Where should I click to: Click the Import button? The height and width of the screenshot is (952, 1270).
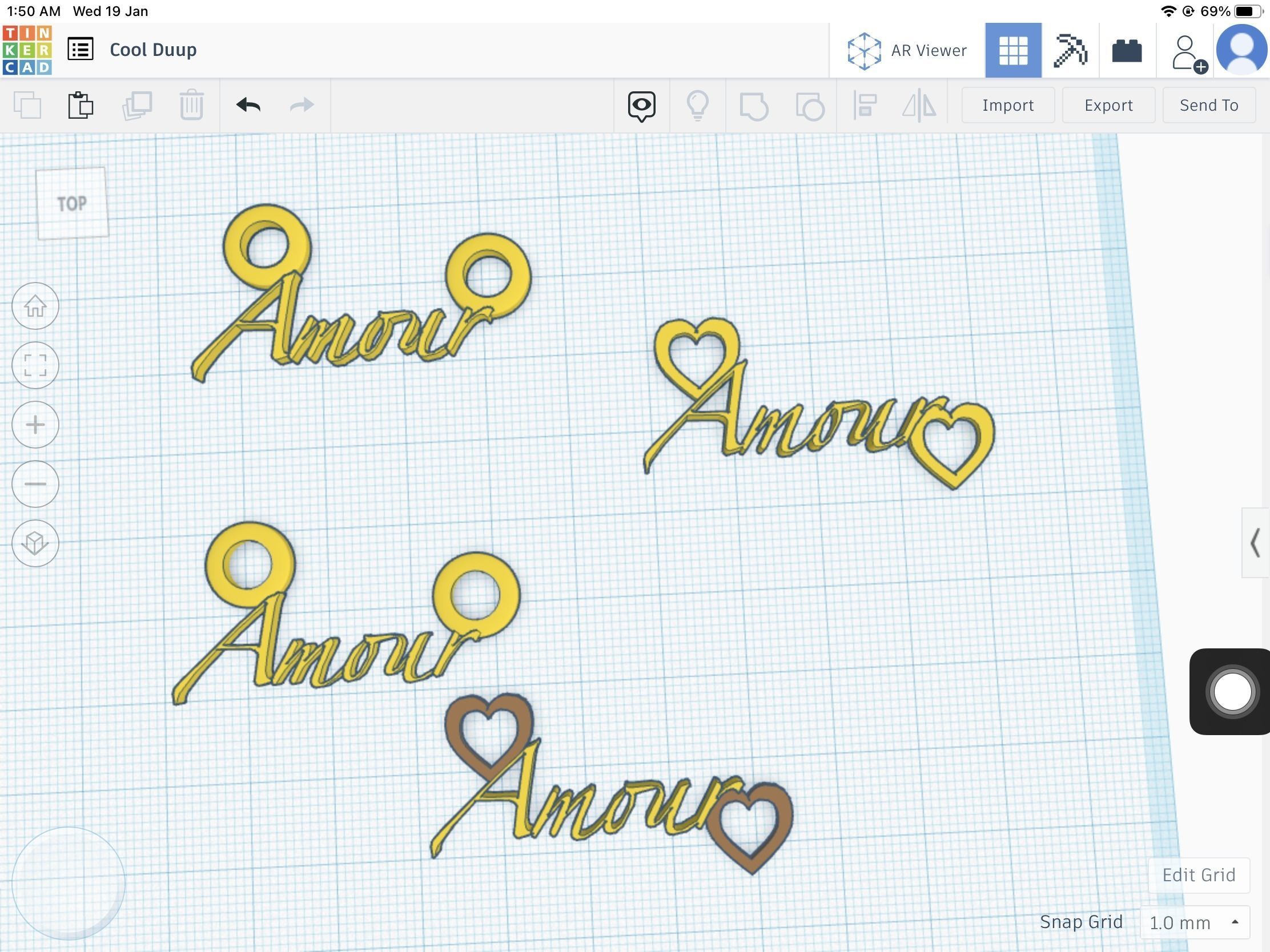click(x=1008, y=105)
